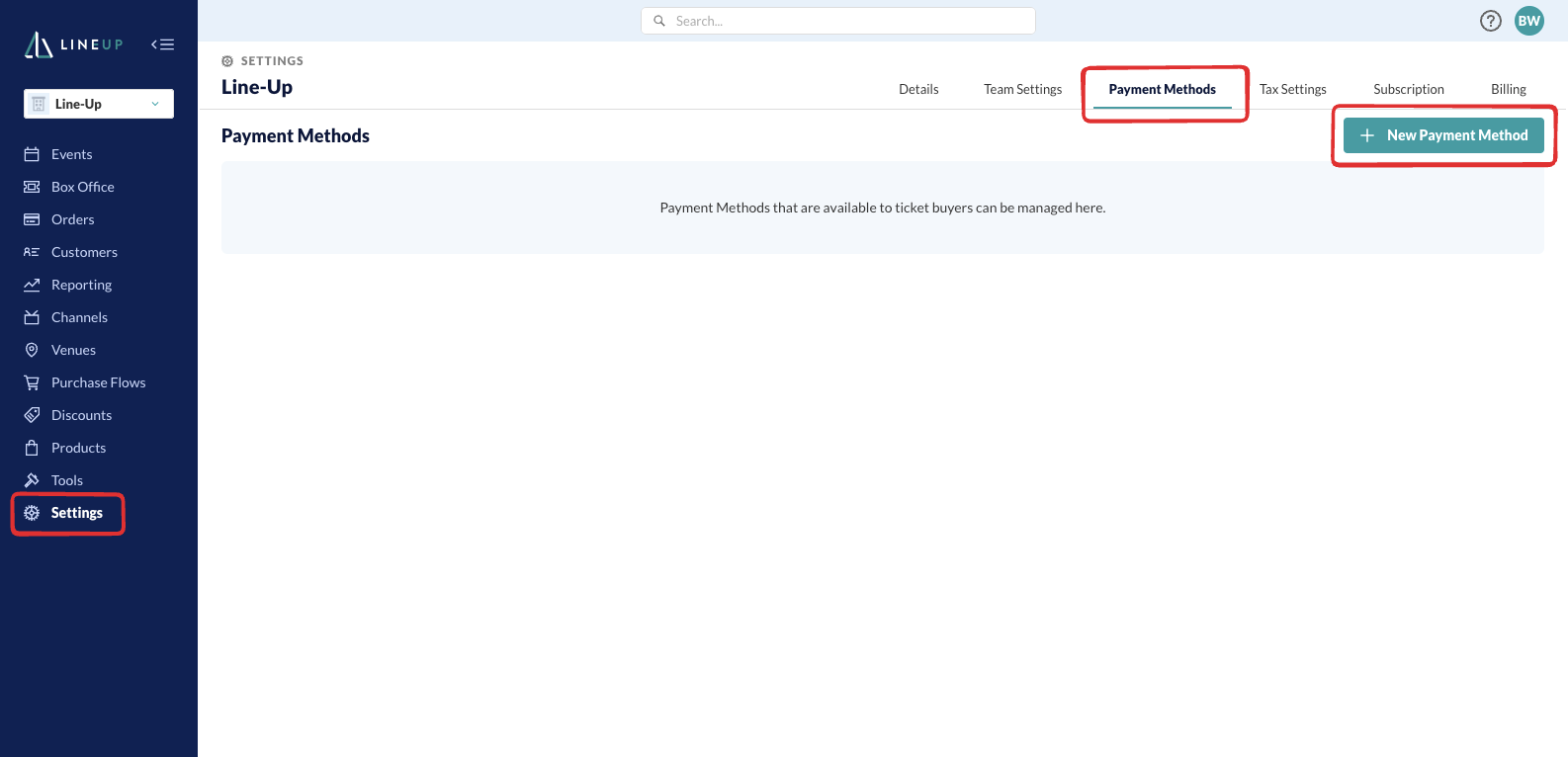Click the Events calendar icon in sidebar
Screen dimensions: 1568x757
pyautogui.click(x=32, y=154)
